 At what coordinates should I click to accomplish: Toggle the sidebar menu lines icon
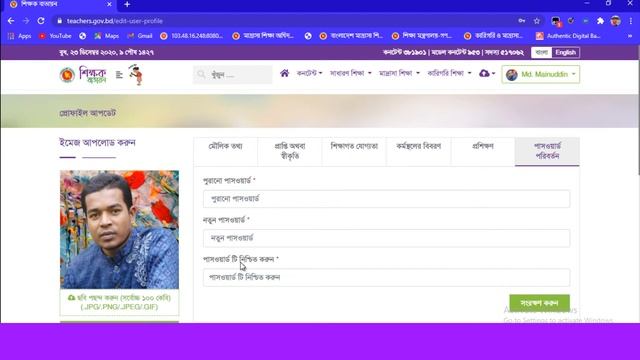click(119, 75)
